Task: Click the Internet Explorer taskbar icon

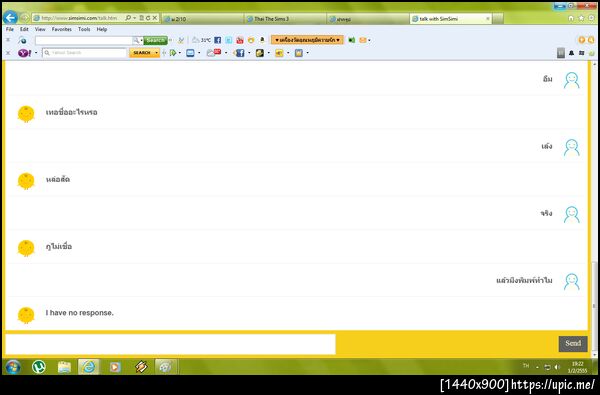Action: tap(89, 367)
